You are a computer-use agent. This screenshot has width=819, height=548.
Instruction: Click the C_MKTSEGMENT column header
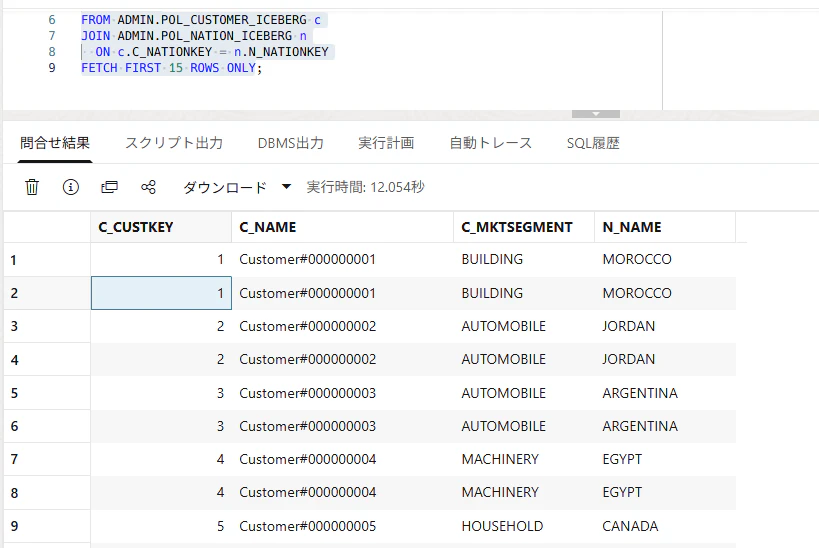click(x=524, y=227)
